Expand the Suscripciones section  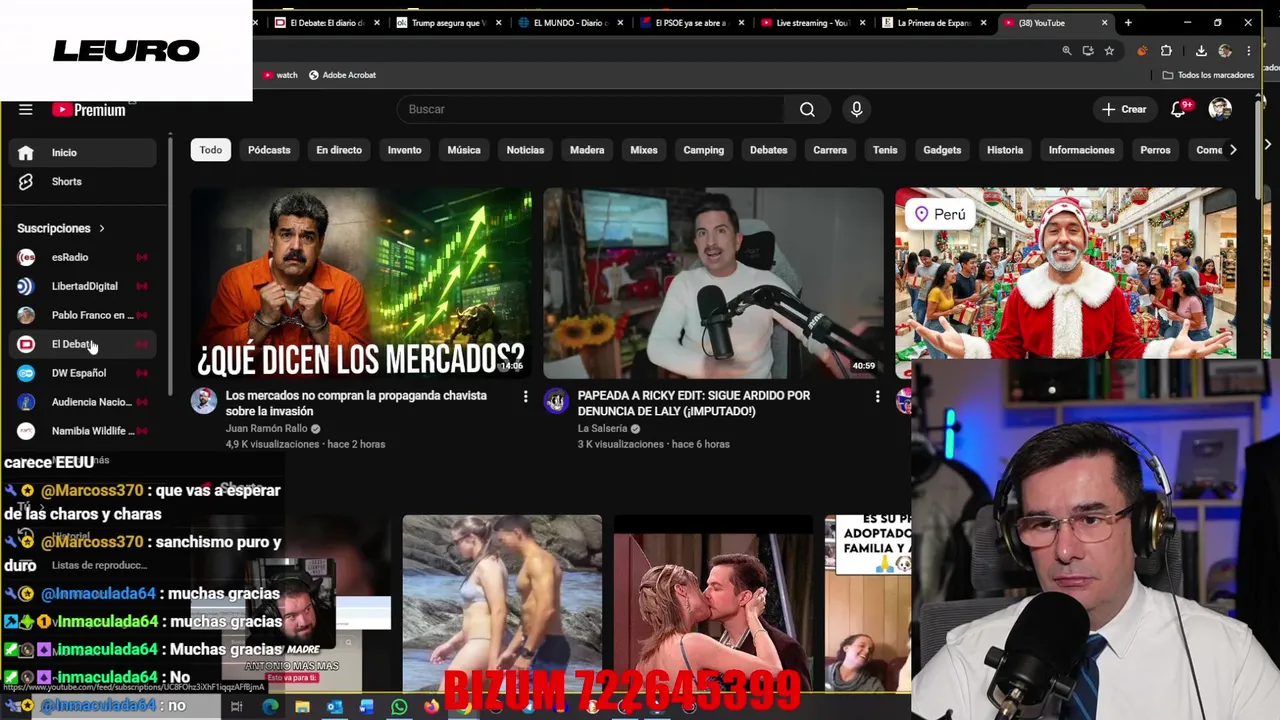pyautogui.click(x=61, y=228)
